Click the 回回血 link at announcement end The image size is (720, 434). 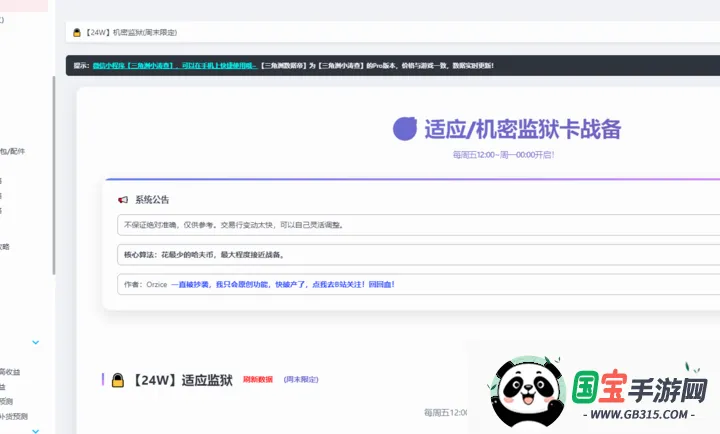point(382,284)
